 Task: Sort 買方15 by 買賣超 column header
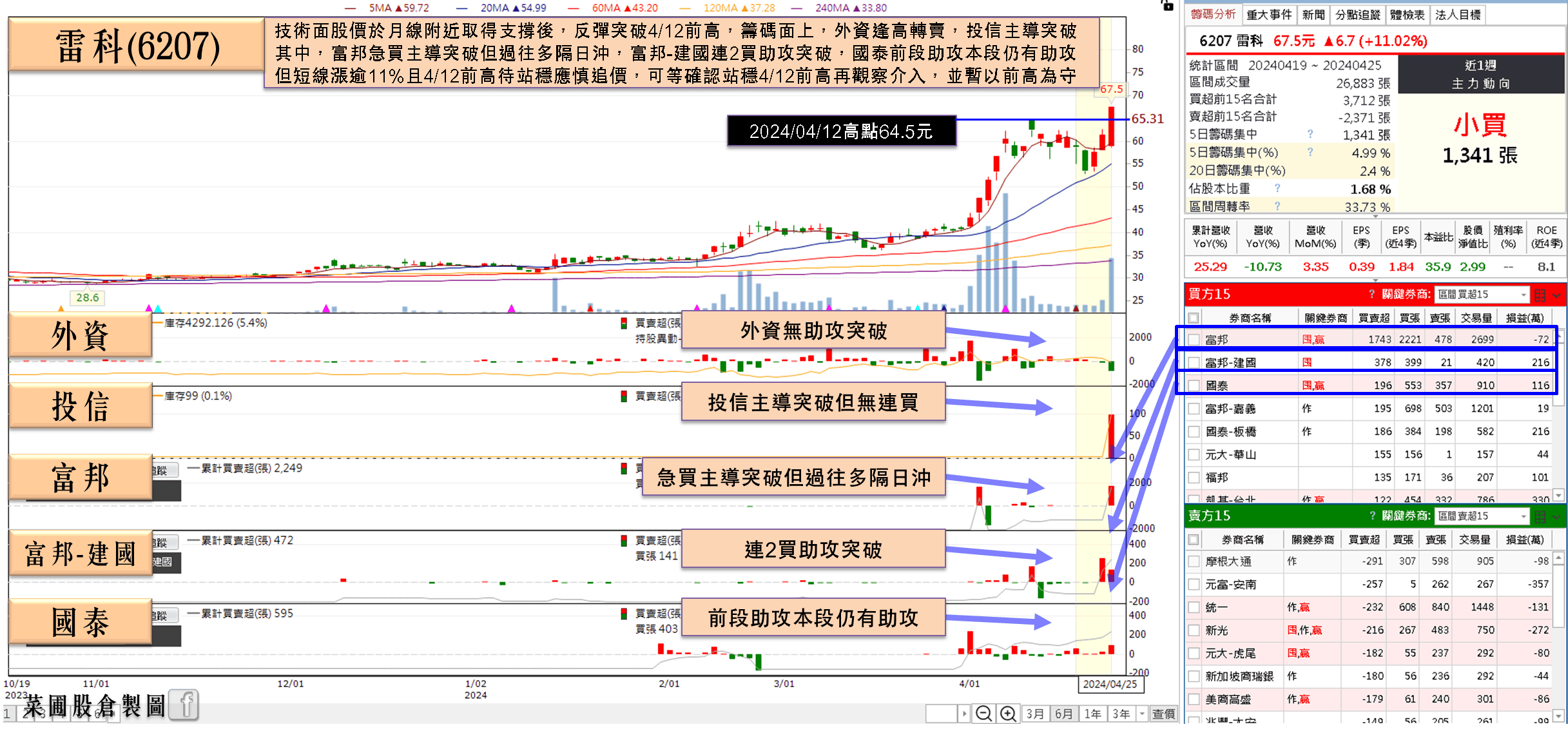click(x=1373, y=318)
